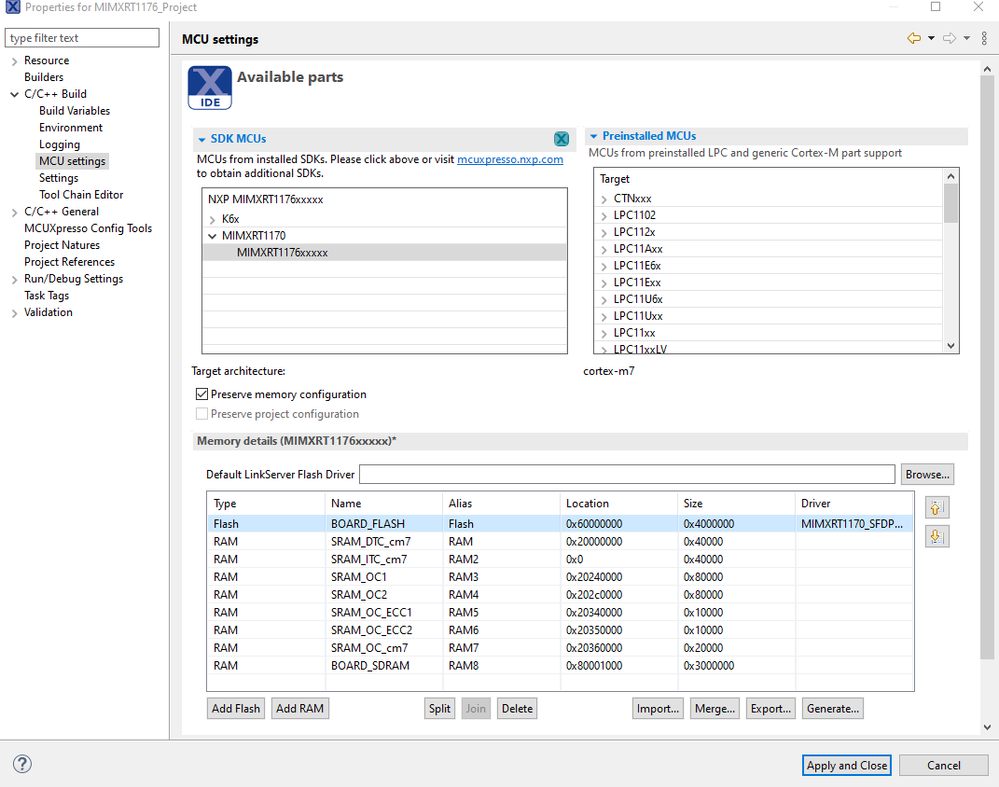Click Add Flash button
Image resolution: width=999 pixels, height=787 pixels.
(x=236, y=709)
